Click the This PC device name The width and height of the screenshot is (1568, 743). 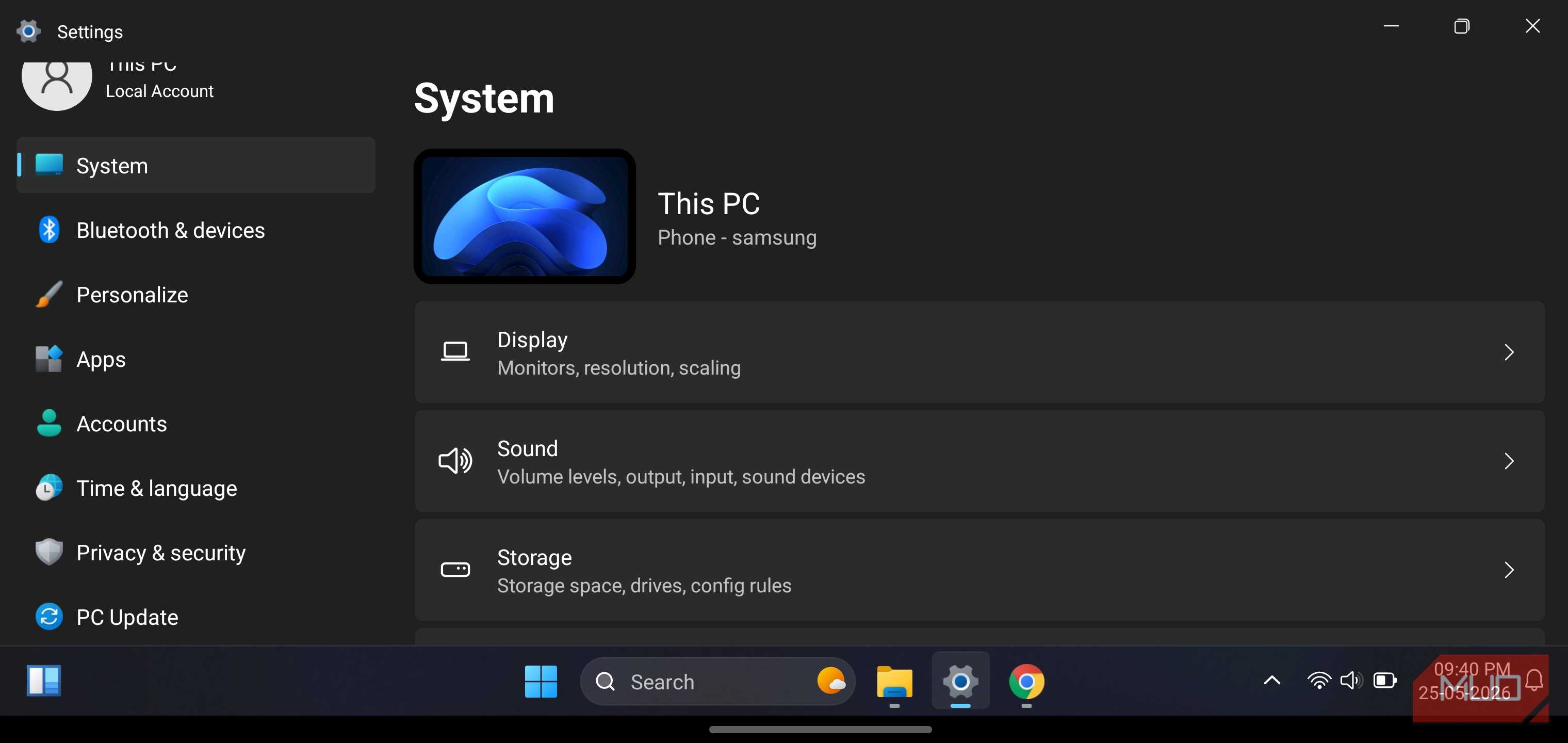point(709,203)
